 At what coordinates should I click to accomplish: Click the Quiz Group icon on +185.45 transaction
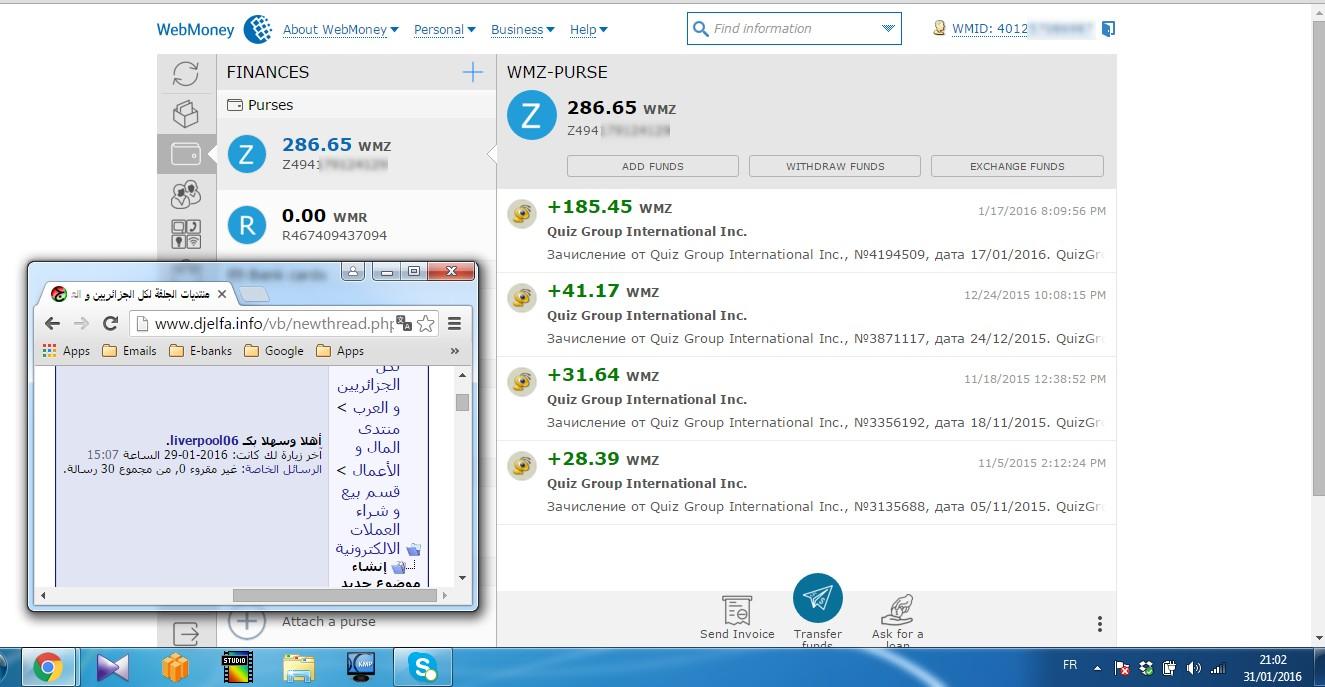coord(522,214)
